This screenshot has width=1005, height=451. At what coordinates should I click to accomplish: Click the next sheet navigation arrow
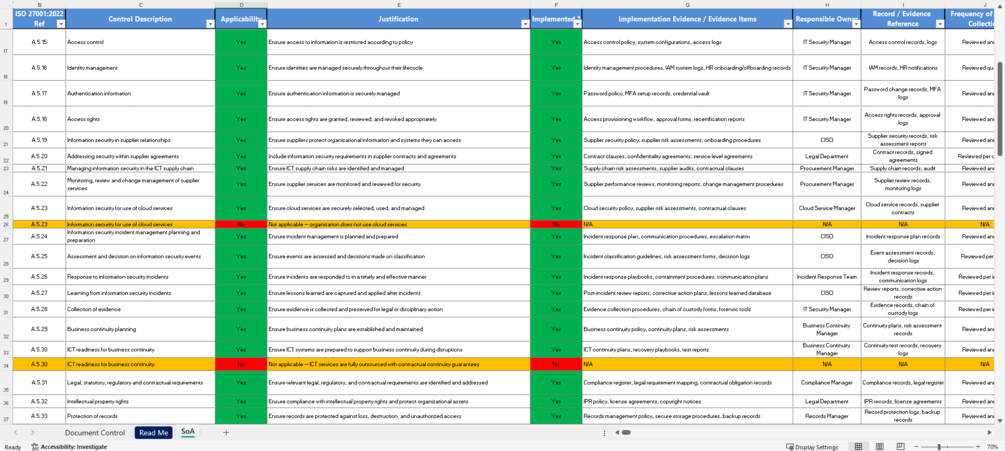tap(32, 432)
